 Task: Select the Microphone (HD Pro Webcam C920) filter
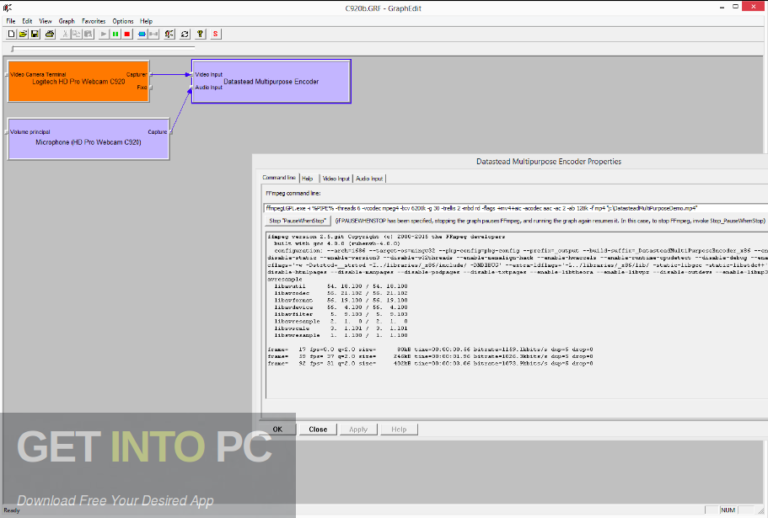pos(88,139)
